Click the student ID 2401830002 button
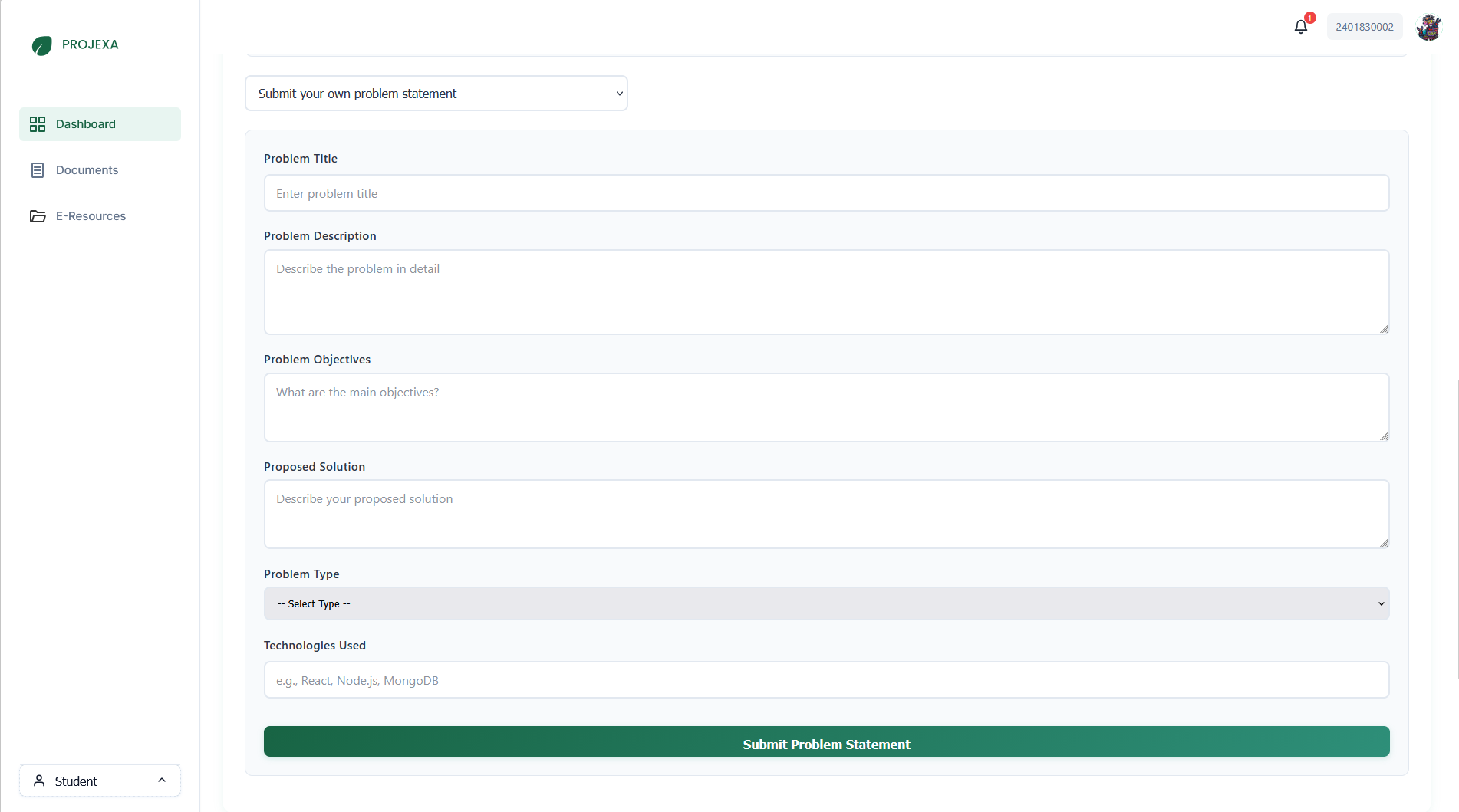The height and width of the screenshot is (812, 1459). 1365,26
